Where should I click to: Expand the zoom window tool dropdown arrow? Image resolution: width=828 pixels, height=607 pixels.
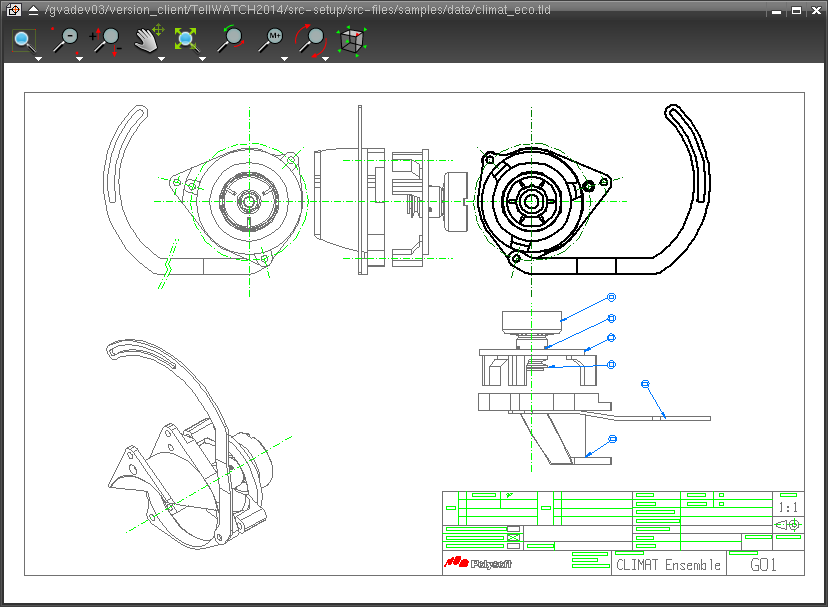pos(38,59)
